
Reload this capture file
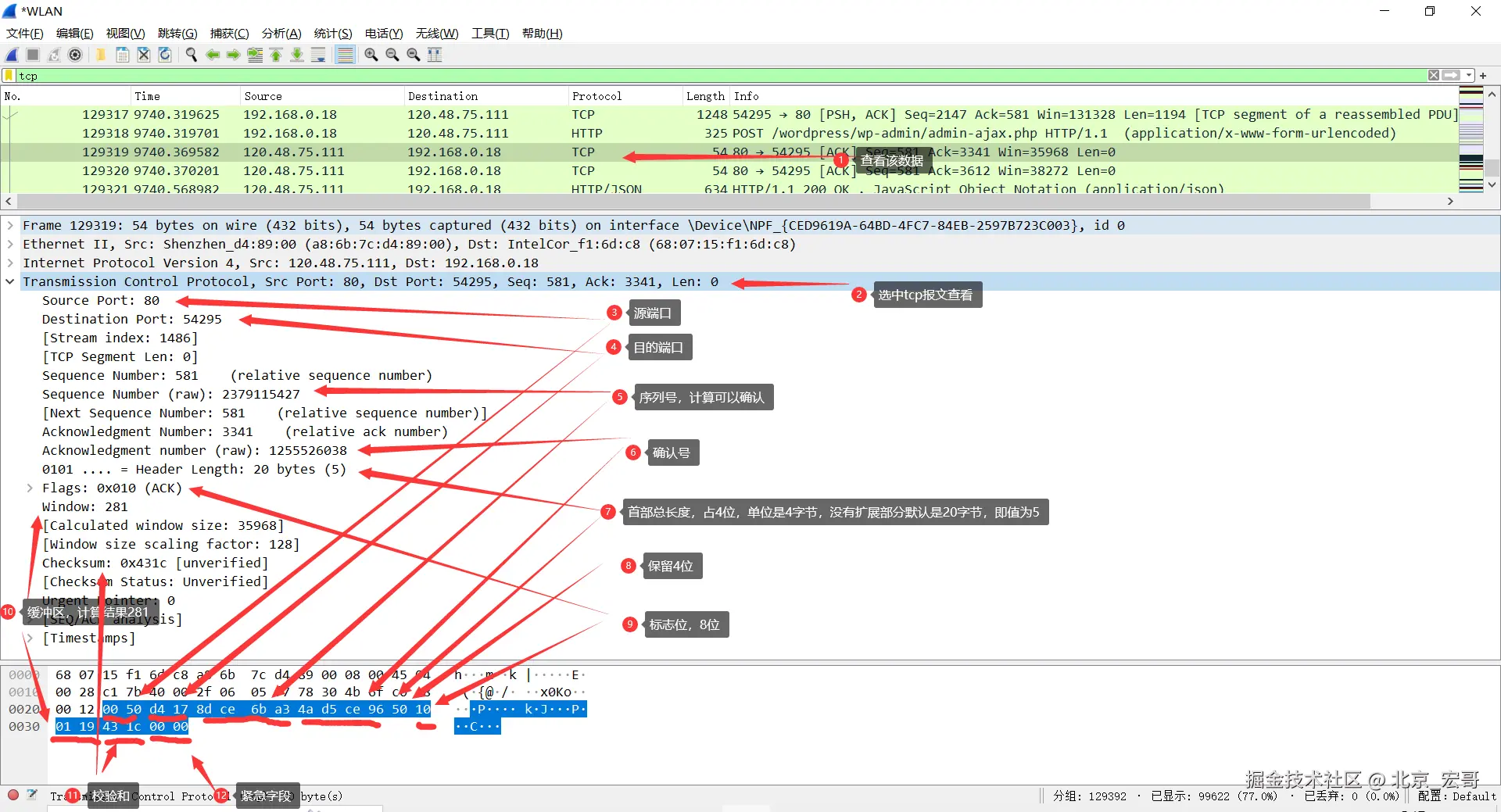164,55
